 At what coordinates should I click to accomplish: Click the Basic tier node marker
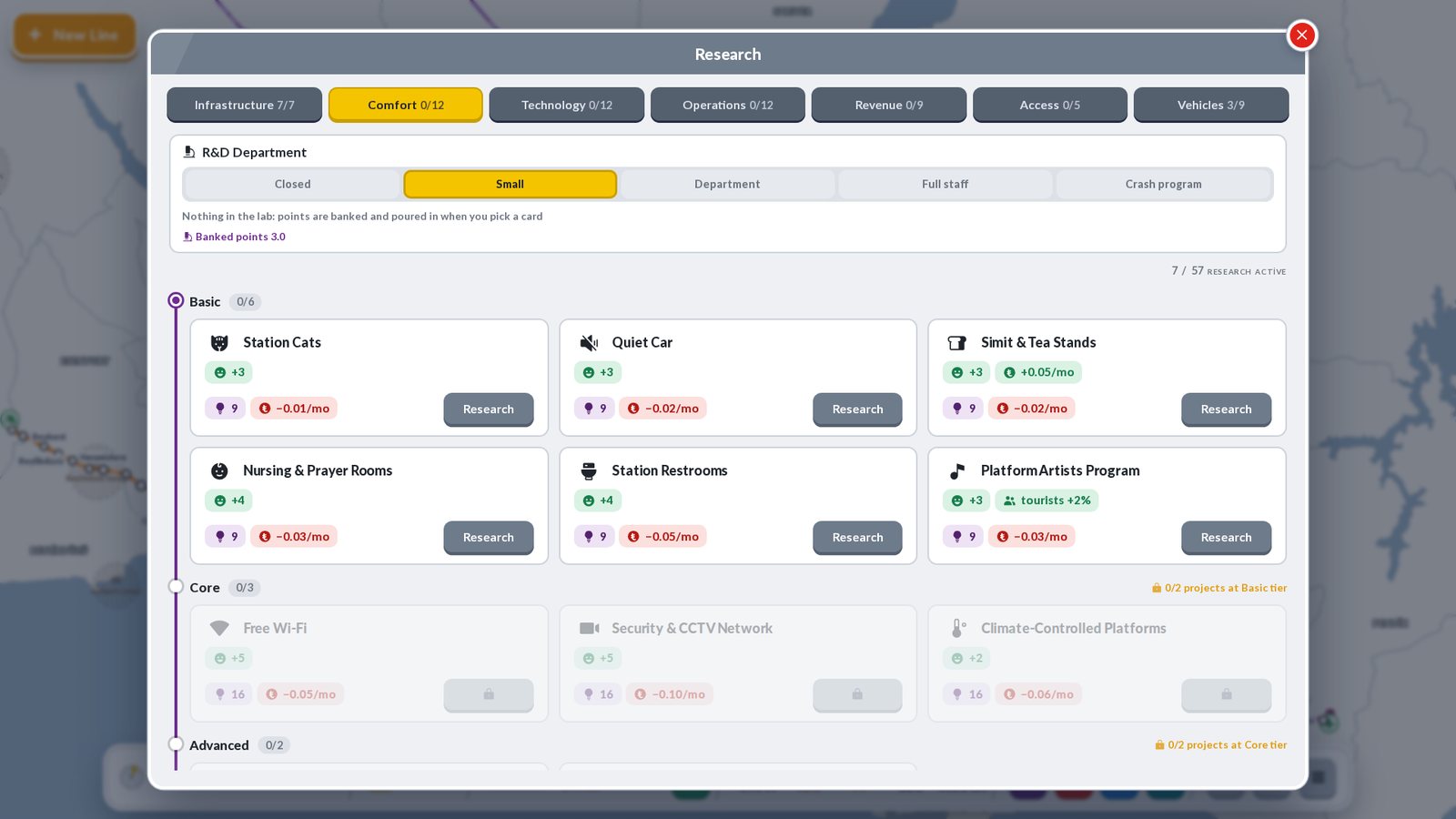[x=177, y=300]
